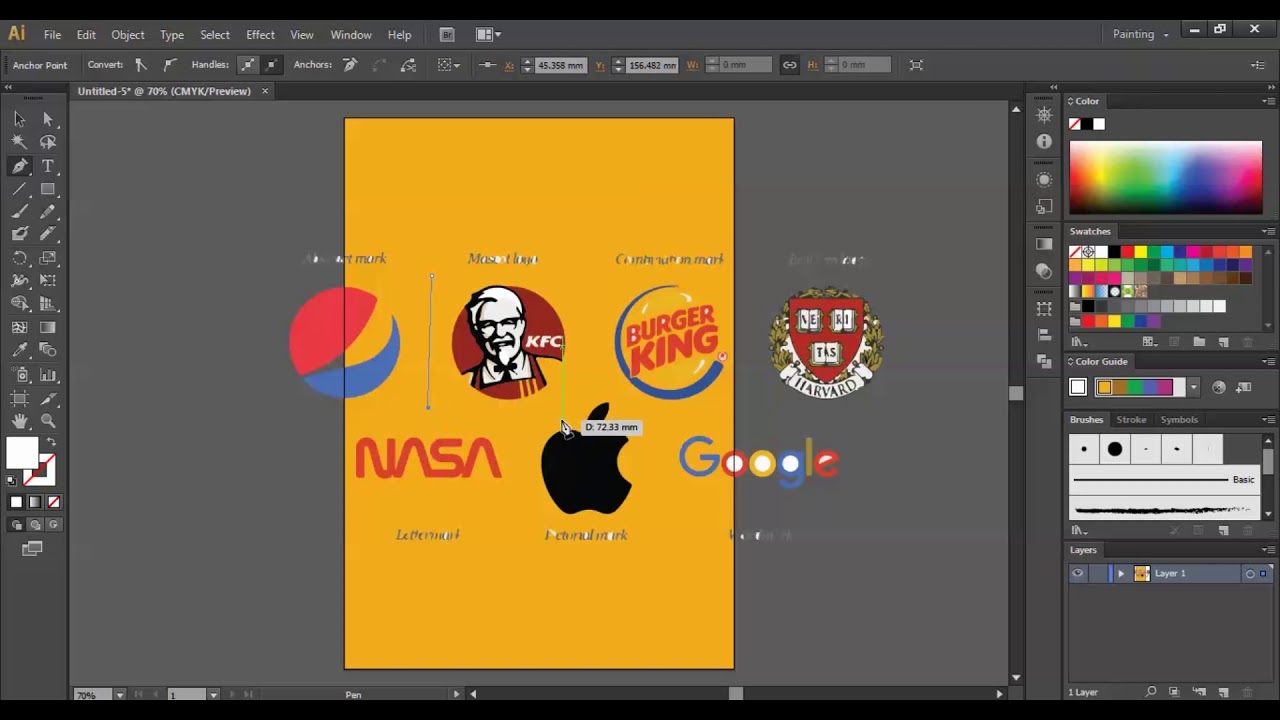Set None mode button below fill/stroke

(54, 502)
